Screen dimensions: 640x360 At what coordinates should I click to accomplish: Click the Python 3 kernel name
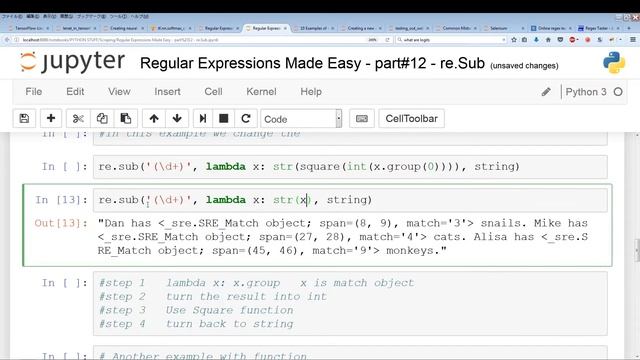click(586, 92)
